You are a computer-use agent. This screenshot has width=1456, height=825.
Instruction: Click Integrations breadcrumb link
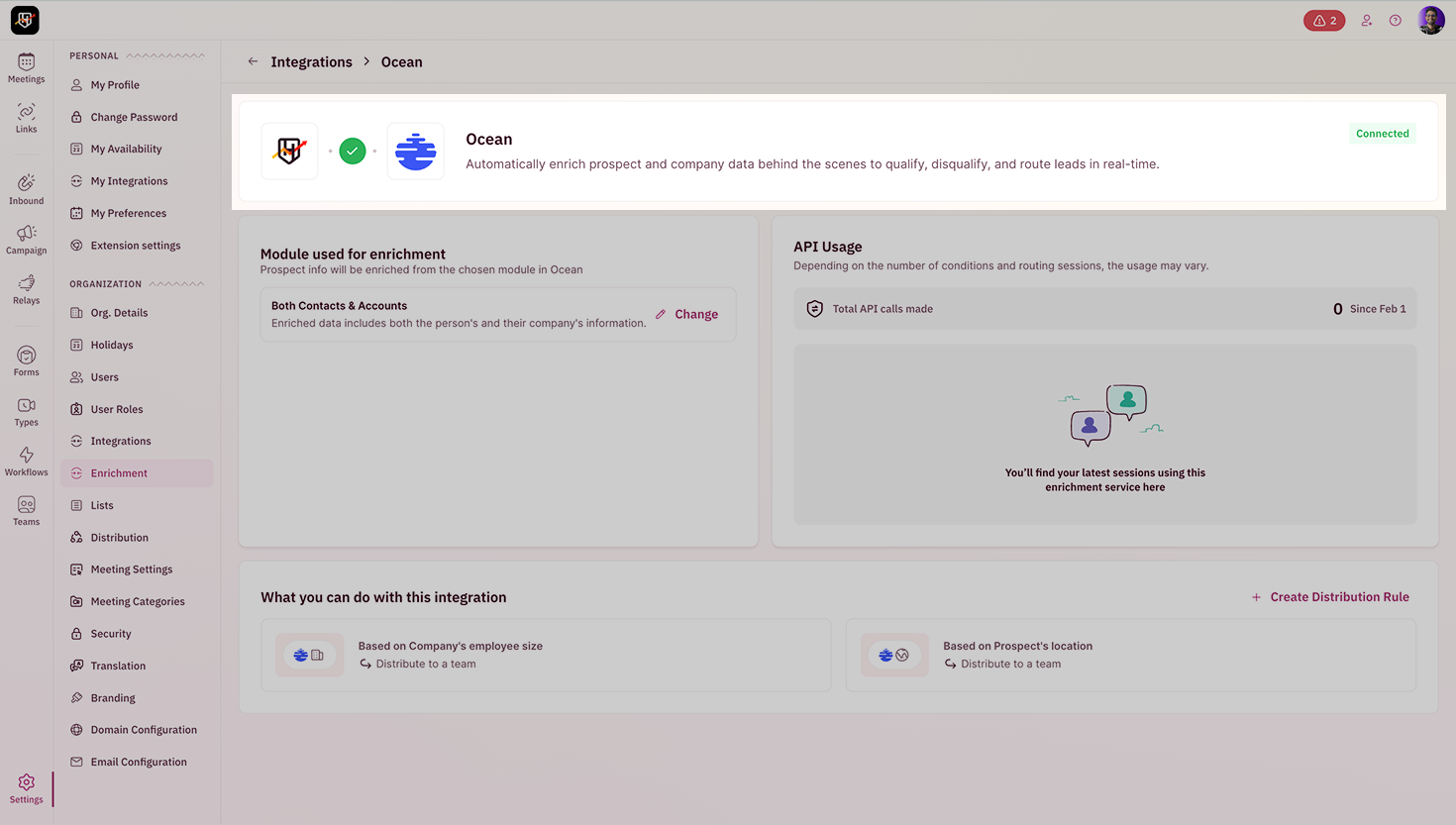pyautogui.click(x=311, y=61)
